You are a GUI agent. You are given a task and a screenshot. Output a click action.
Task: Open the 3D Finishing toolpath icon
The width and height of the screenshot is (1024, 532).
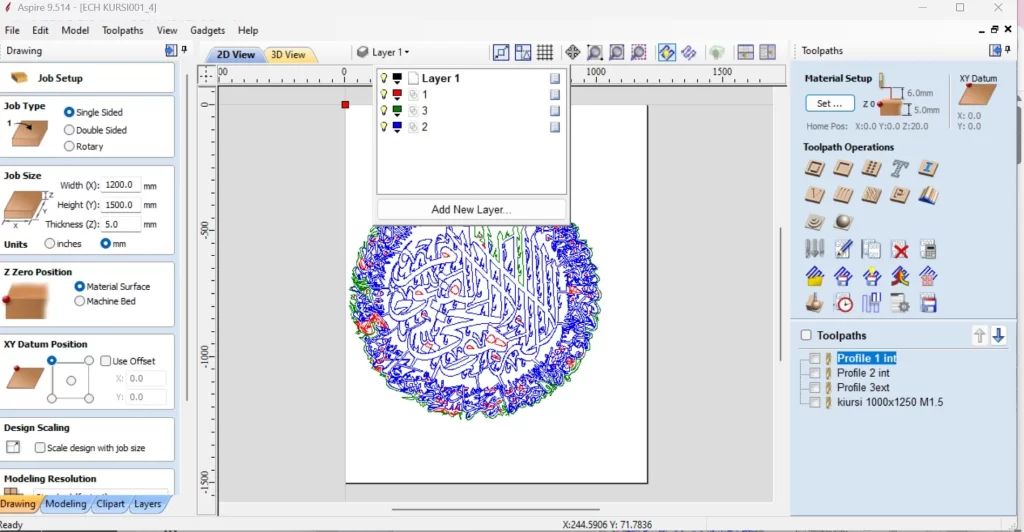tap(842, 222)
